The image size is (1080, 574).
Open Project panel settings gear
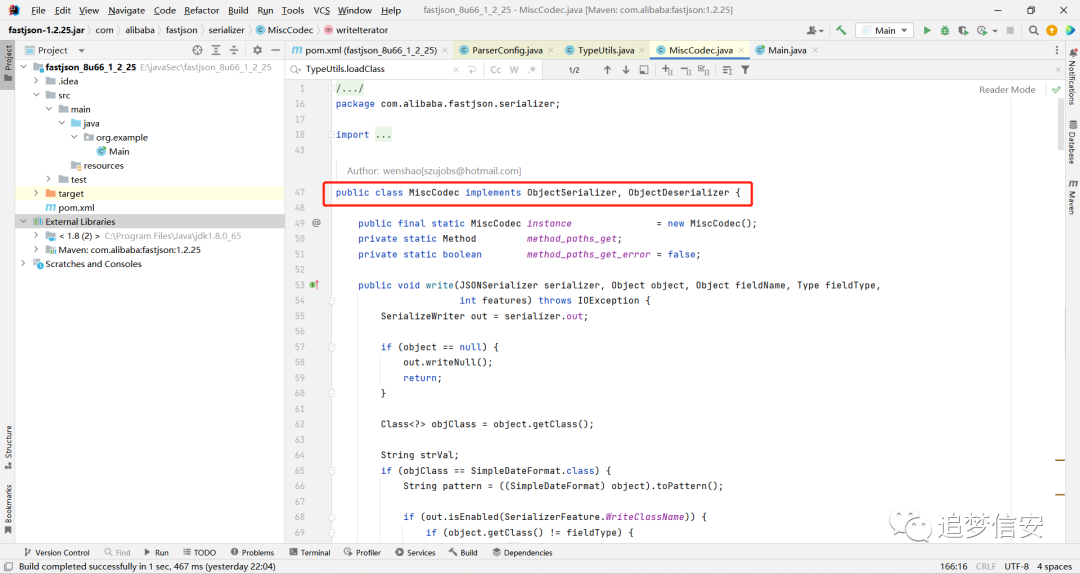click(x=258, y=50)
